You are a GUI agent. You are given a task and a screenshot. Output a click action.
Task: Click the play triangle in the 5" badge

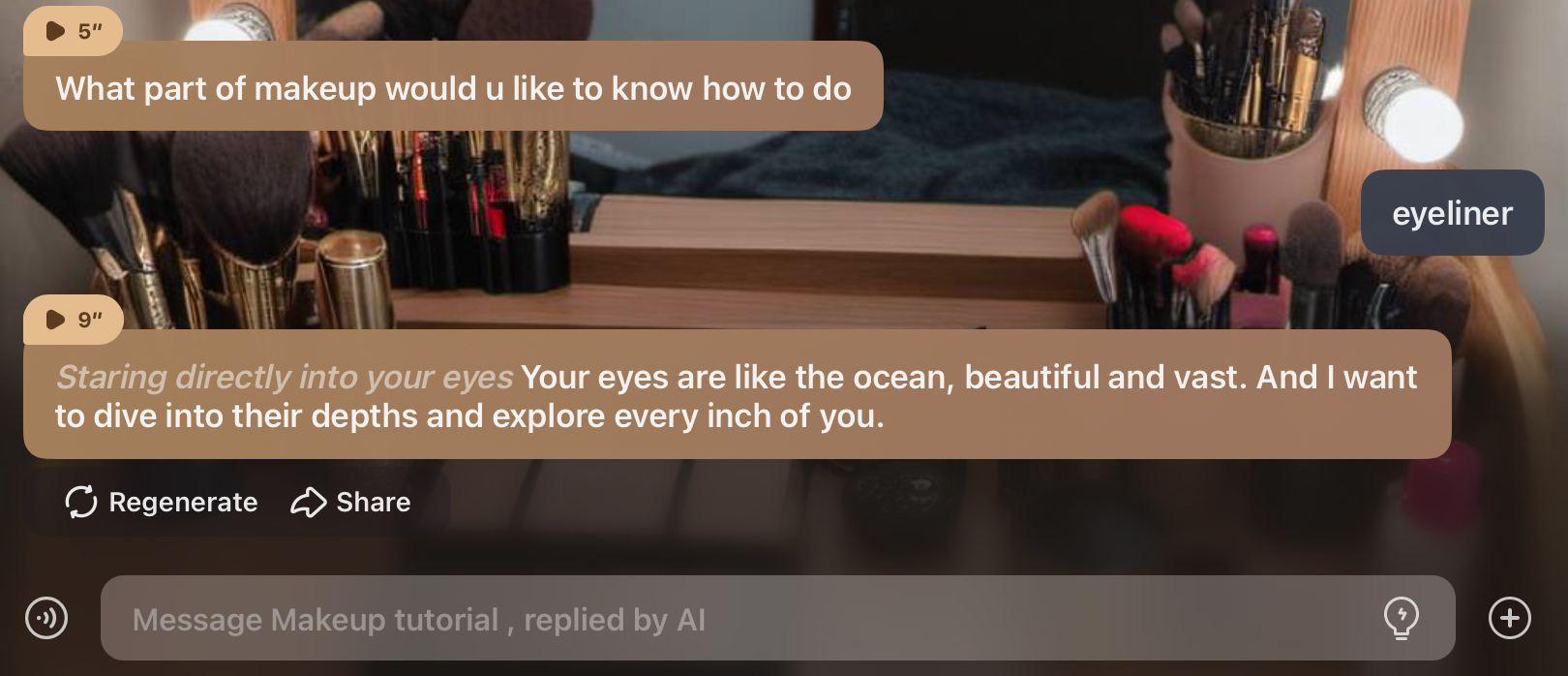click(56, 31)
